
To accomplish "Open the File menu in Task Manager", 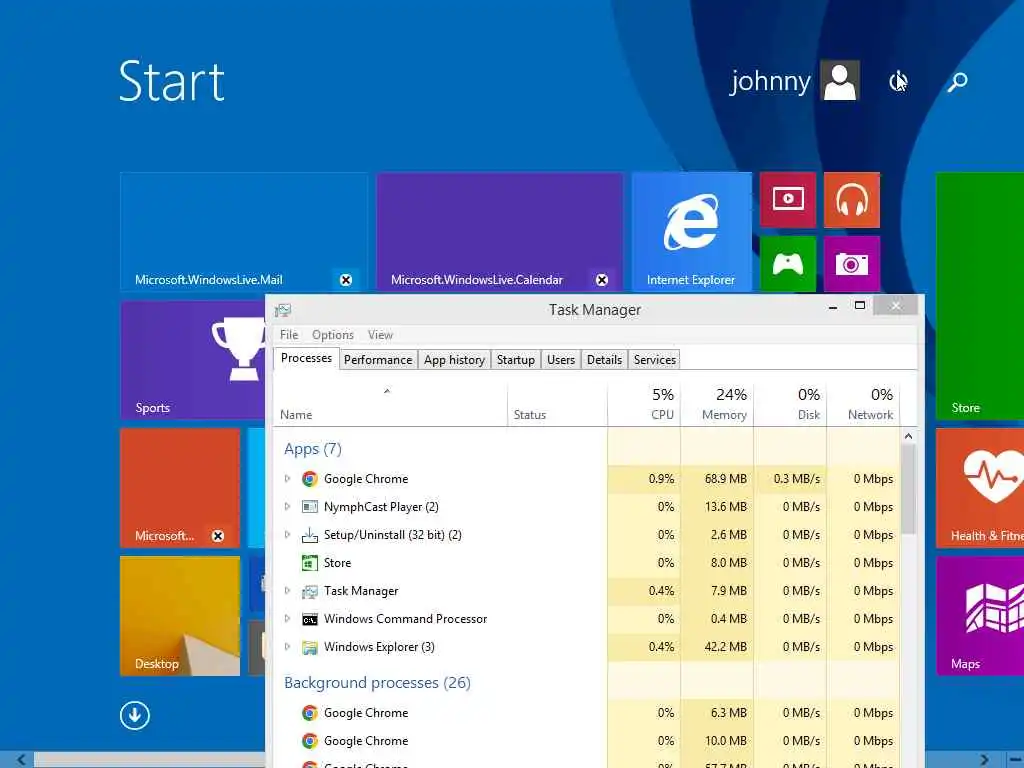I will pos(289,334).
